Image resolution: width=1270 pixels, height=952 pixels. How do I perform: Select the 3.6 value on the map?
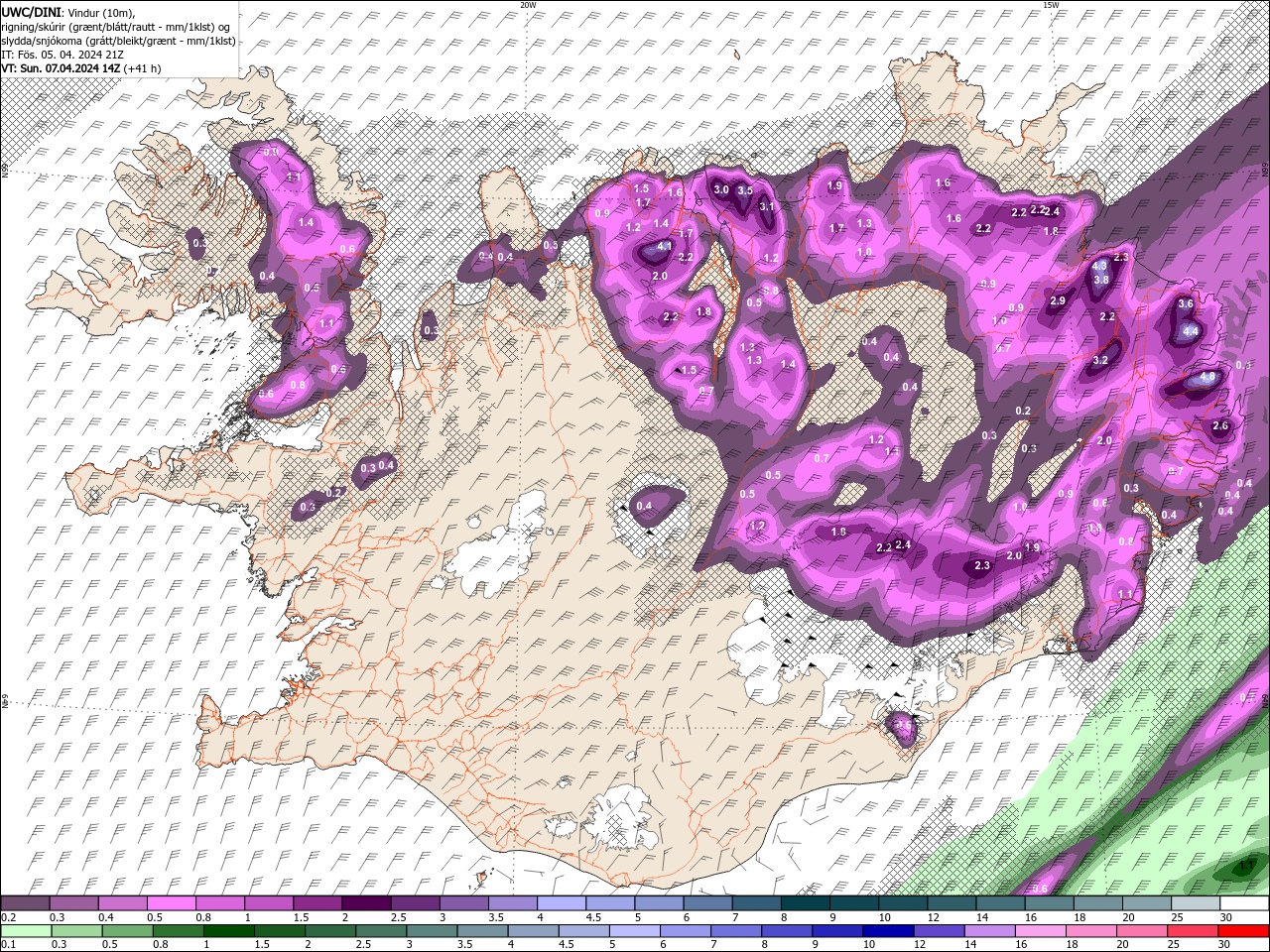click(1185, 304)
